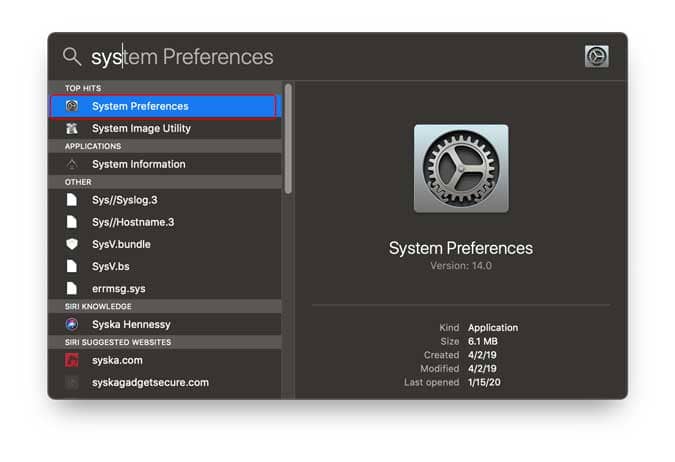Click the System Preferences title in preview pane
The image size is (675, 462).
click(x=461, y=248)
